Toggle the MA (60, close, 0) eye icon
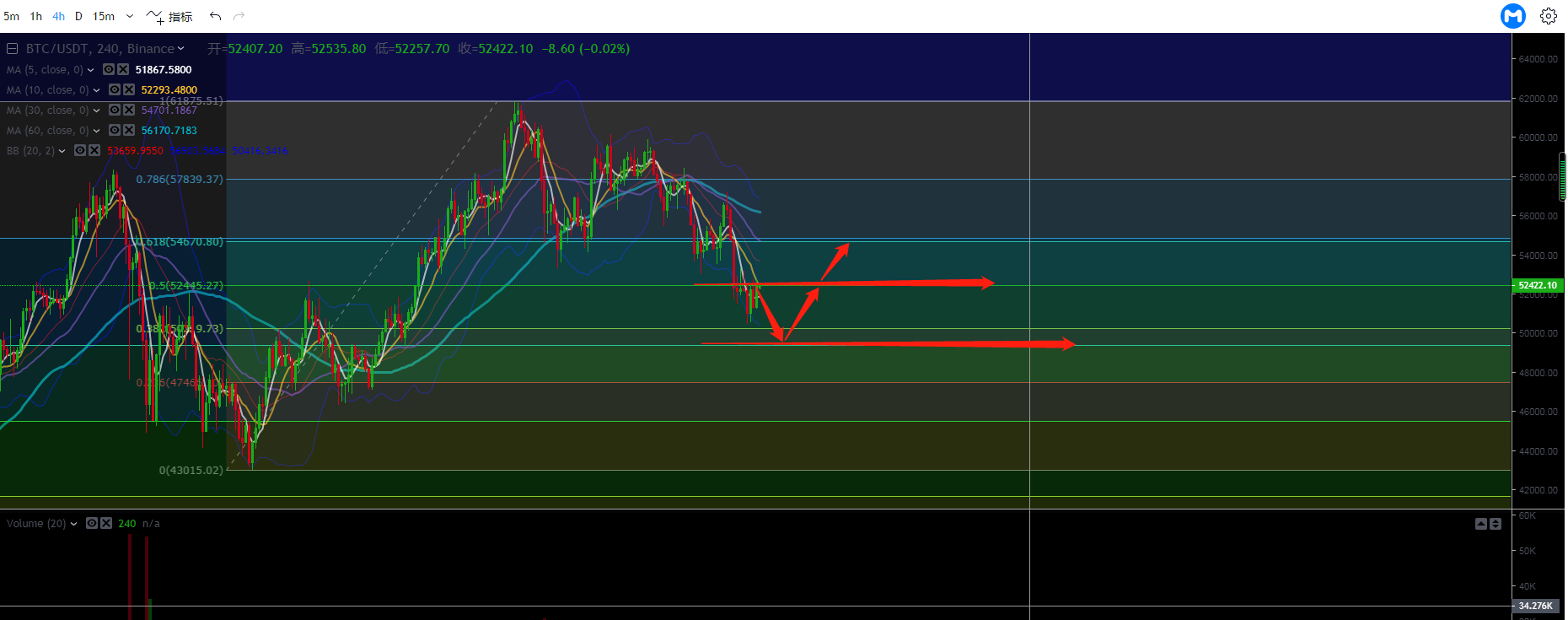 click(115, 130)
